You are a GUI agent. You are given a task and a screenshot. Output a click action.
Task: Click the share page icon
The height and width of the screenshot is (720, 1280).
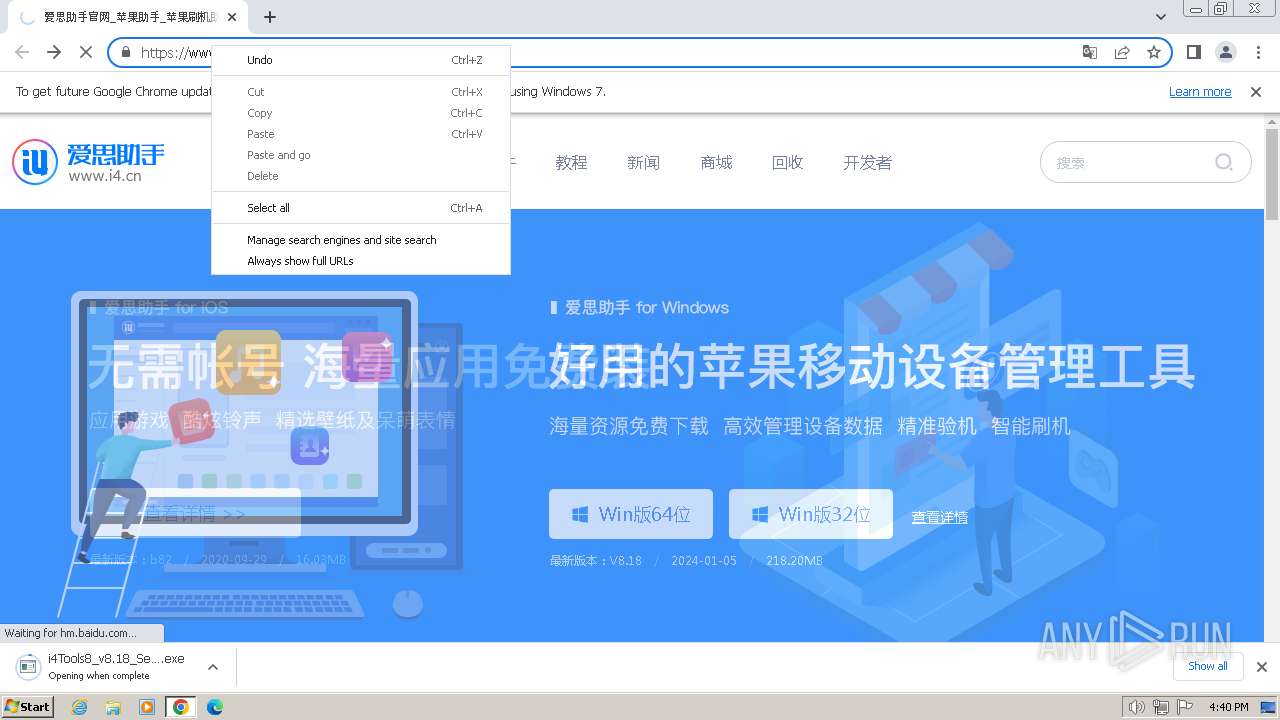point(1122,52)
